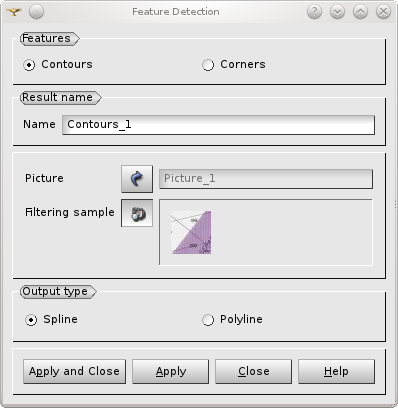Click the Close button at bottom
The image size is (398, 408).
click(x=254, y=371)
